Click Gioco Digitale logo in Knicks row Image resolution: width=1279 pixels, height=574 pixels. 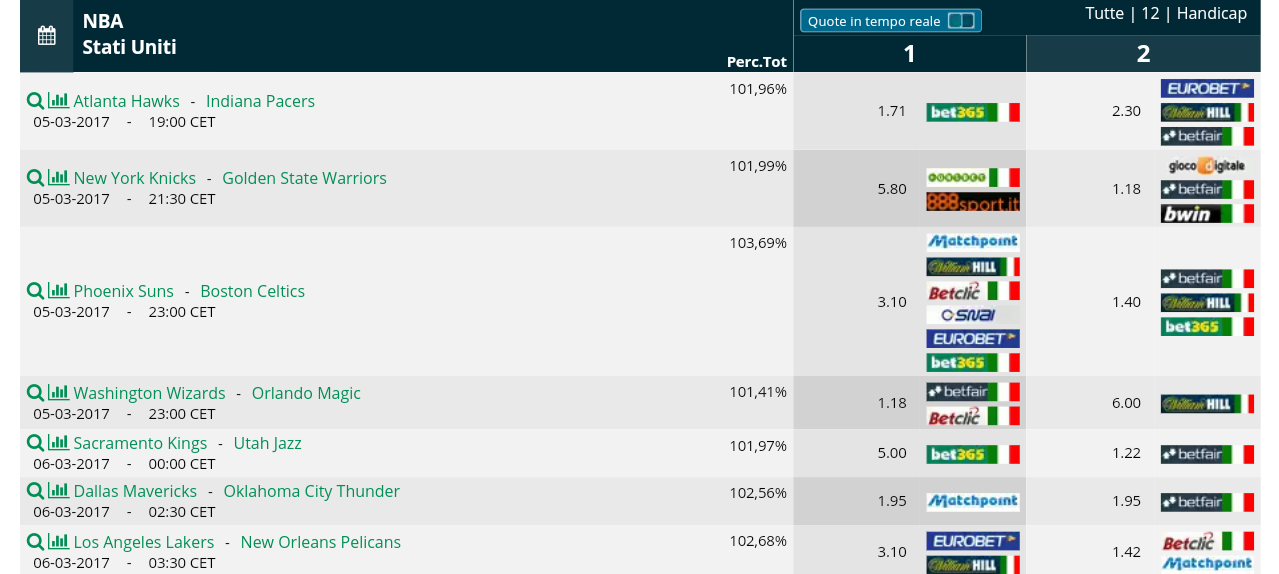point(1207,165)
